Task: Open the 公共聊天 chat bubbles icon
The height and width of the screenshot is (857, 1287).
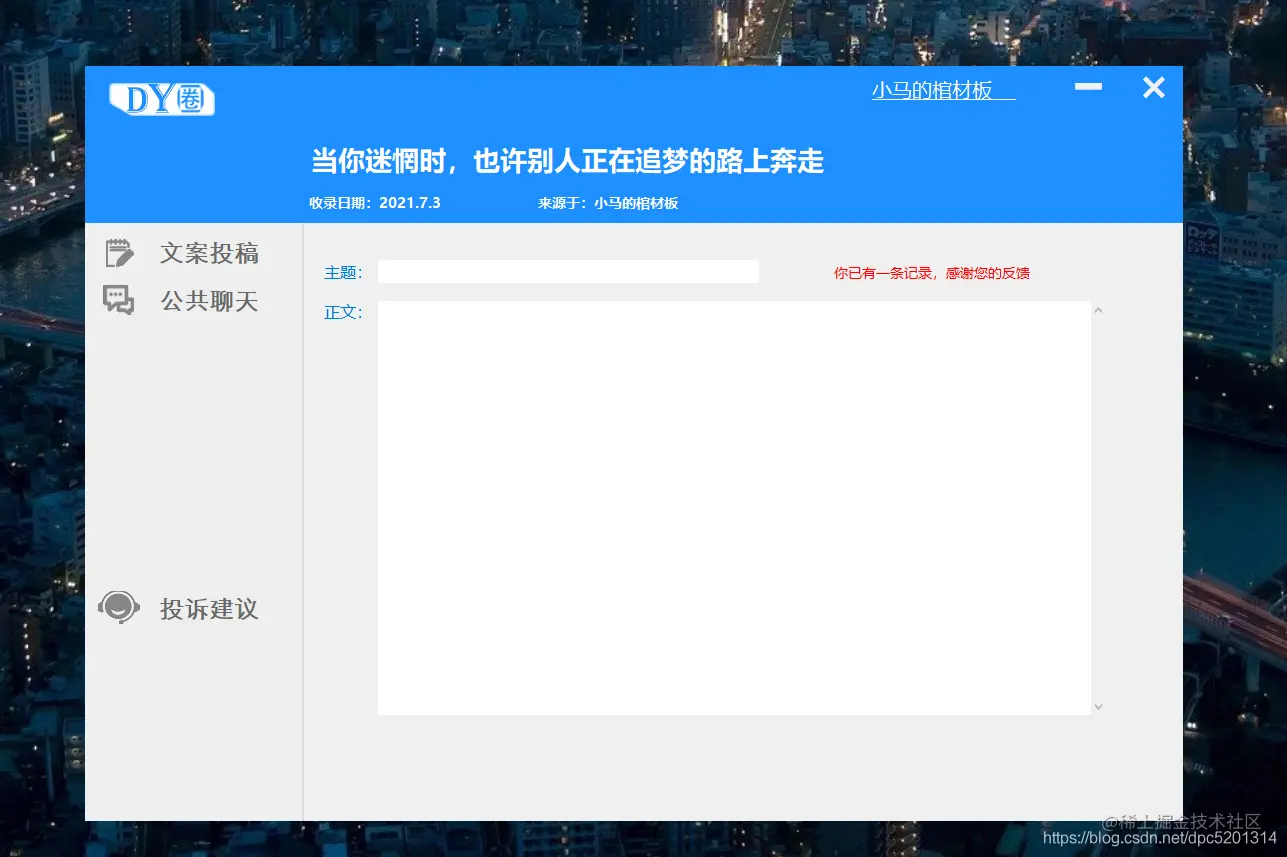Action: [x=118, y=300]
